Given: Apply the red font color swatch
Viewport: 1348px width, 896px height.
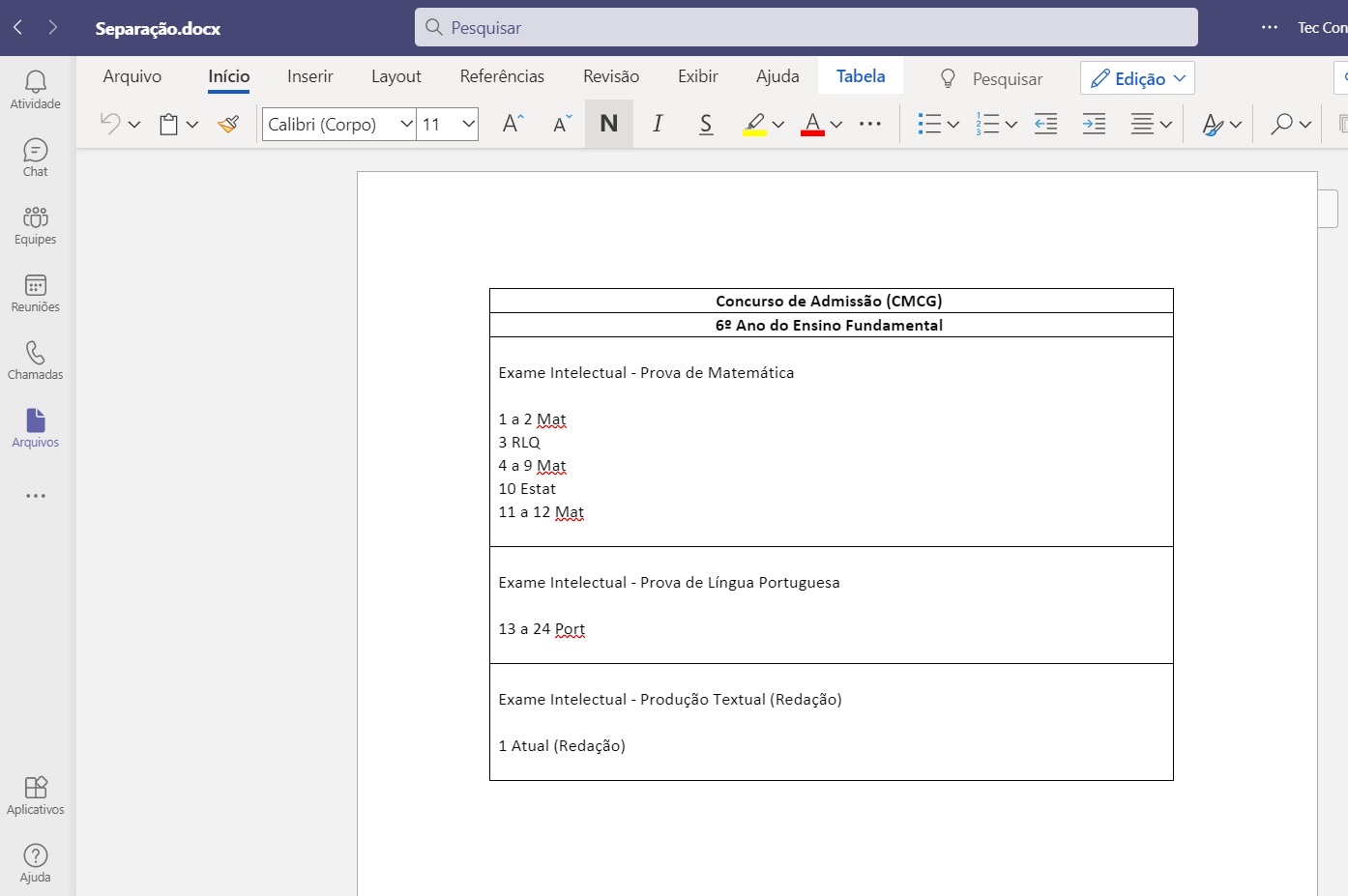Looking at the screenshot, I should 812,124.
